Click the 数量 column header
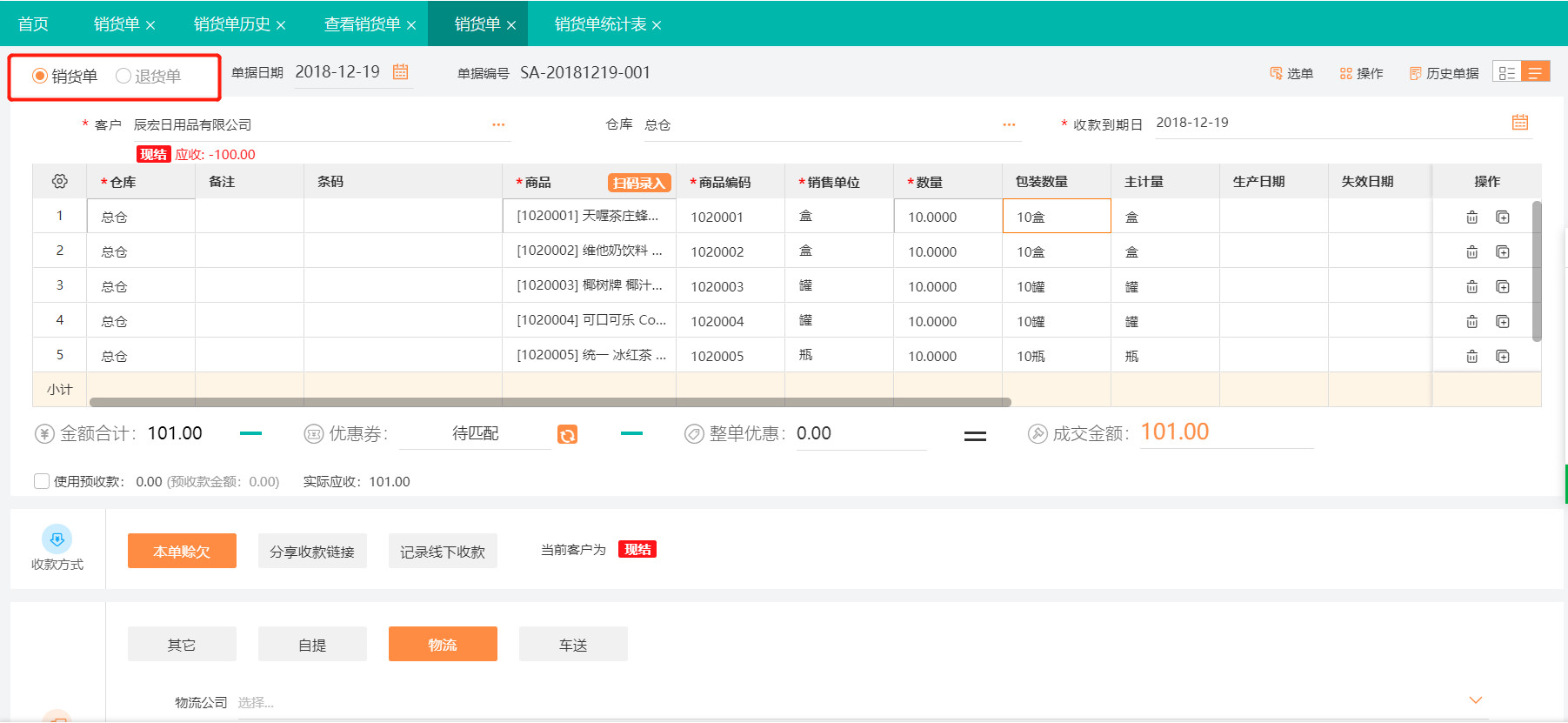1568x723 pixels. (x=948, y=181)
